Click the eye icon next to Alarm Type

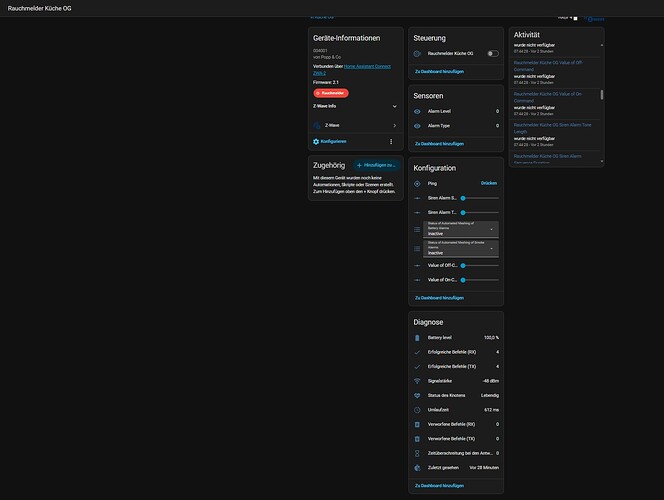pyautogui.click(x=417, y=126)
